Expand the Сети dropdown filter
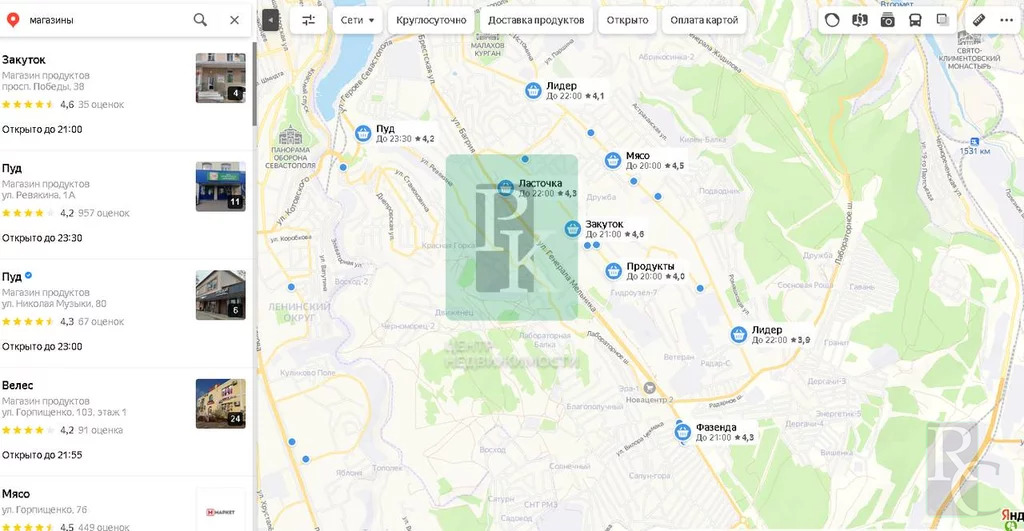 (357, 20)
